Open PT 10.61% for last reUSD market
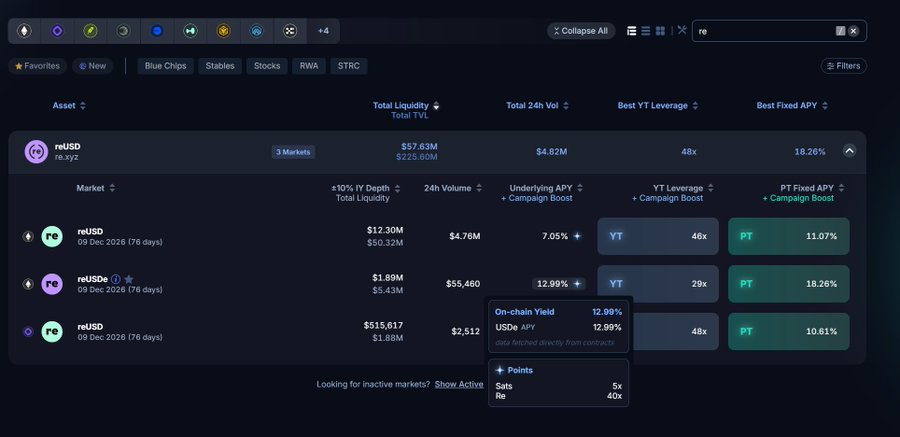Viewport: 900px width, 437px height. click(x=789, y=331)
